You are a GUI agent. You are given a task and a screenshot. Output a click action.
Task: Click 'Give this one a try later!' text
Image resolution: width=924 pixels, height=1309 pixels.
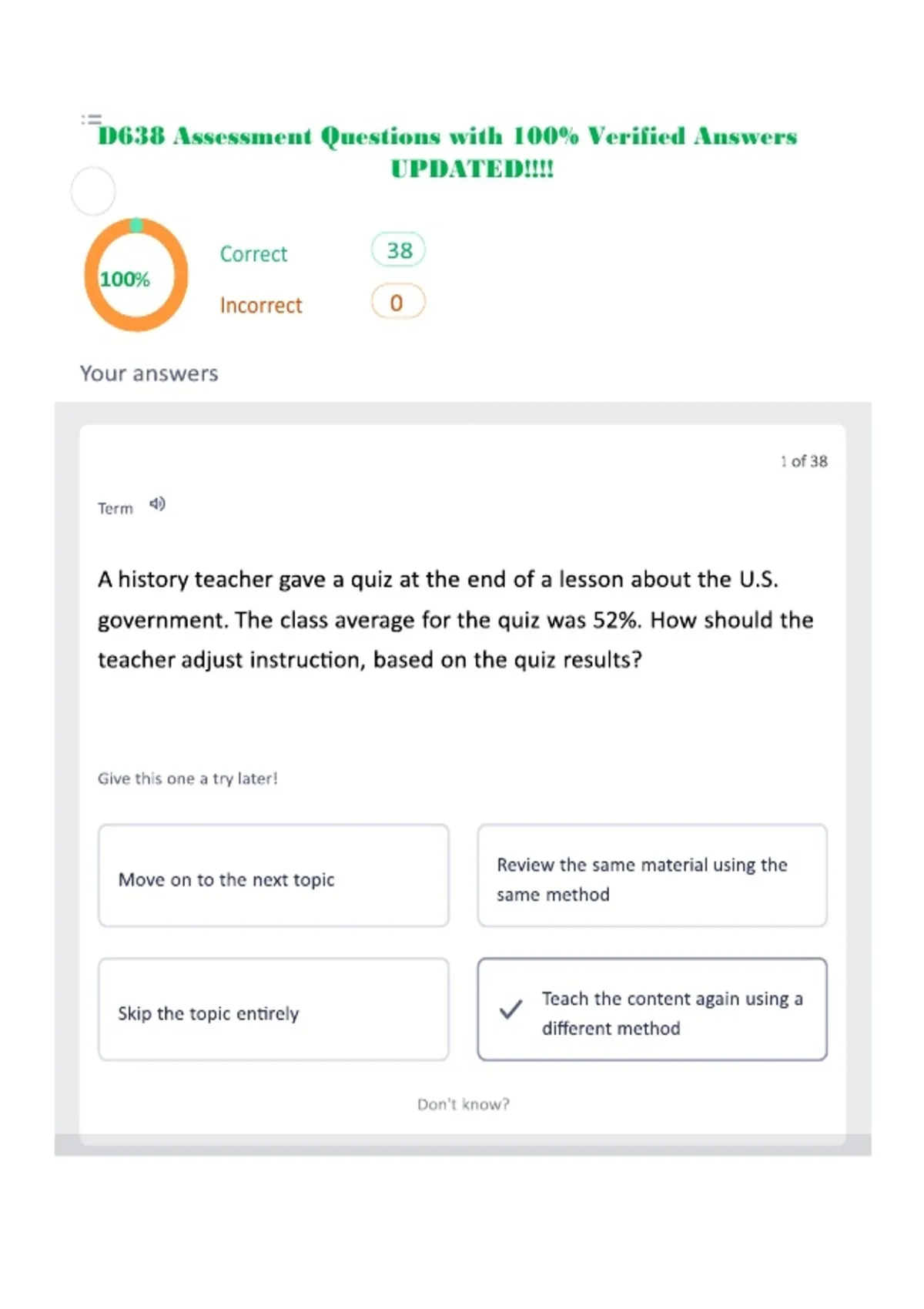(x=188, y=778)
